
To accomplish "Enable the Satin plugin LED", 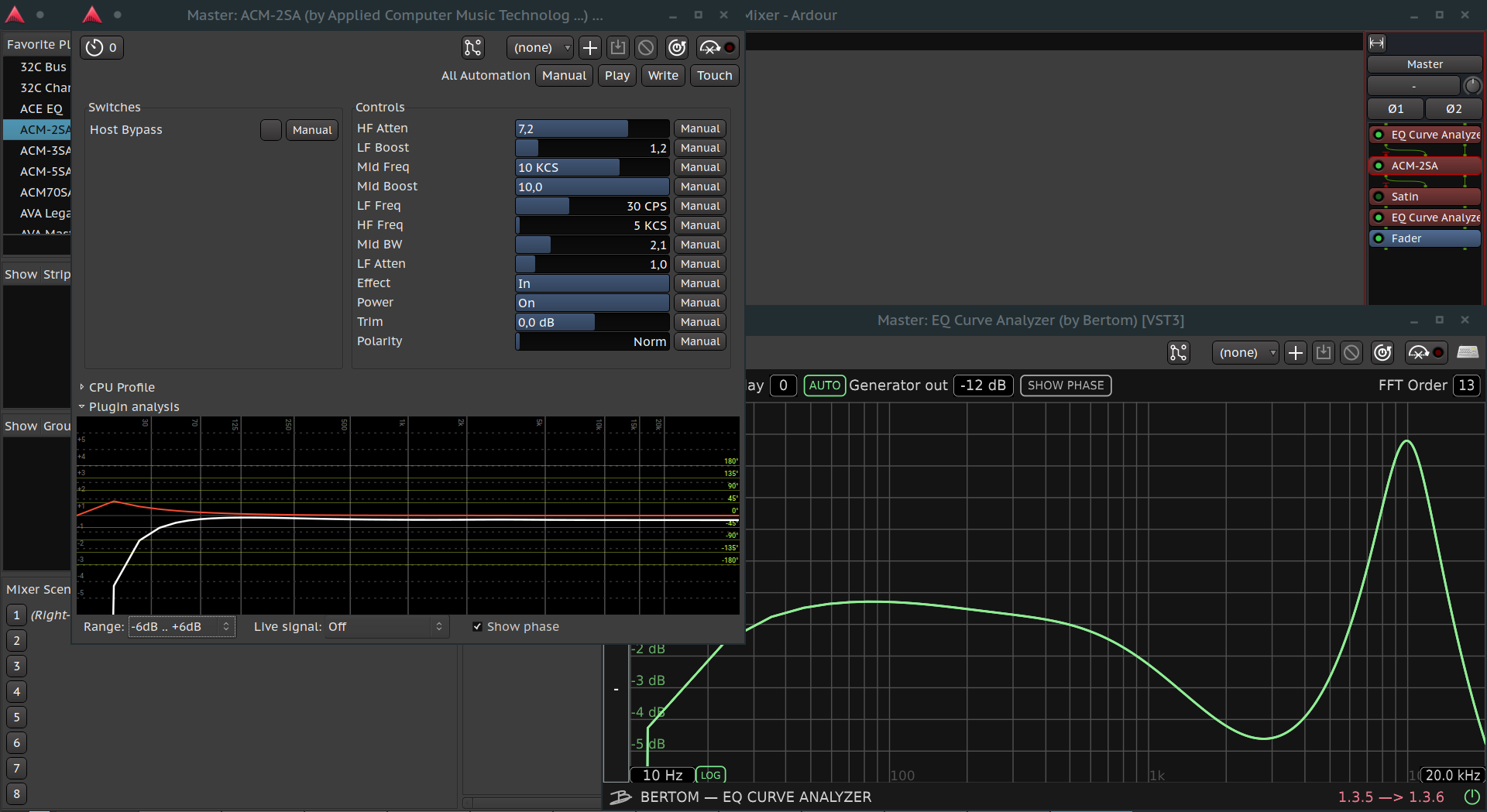I will click(1379, 197).
